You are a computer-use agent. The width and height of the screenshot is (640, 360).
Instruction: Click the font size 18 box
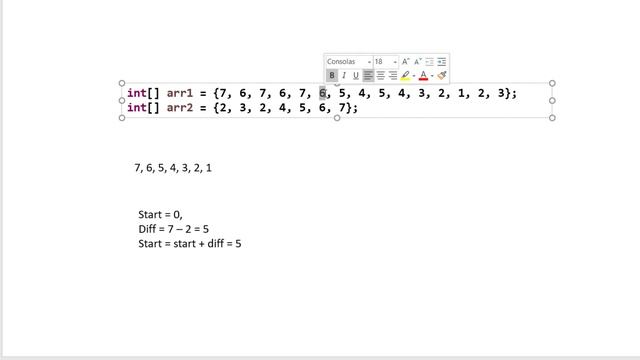click(382, 62)
